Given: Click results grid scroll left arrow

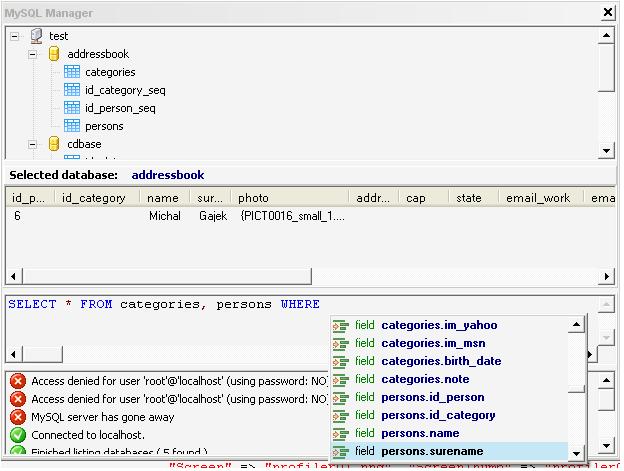Looking at the screenshot, I should coord(14,276).
